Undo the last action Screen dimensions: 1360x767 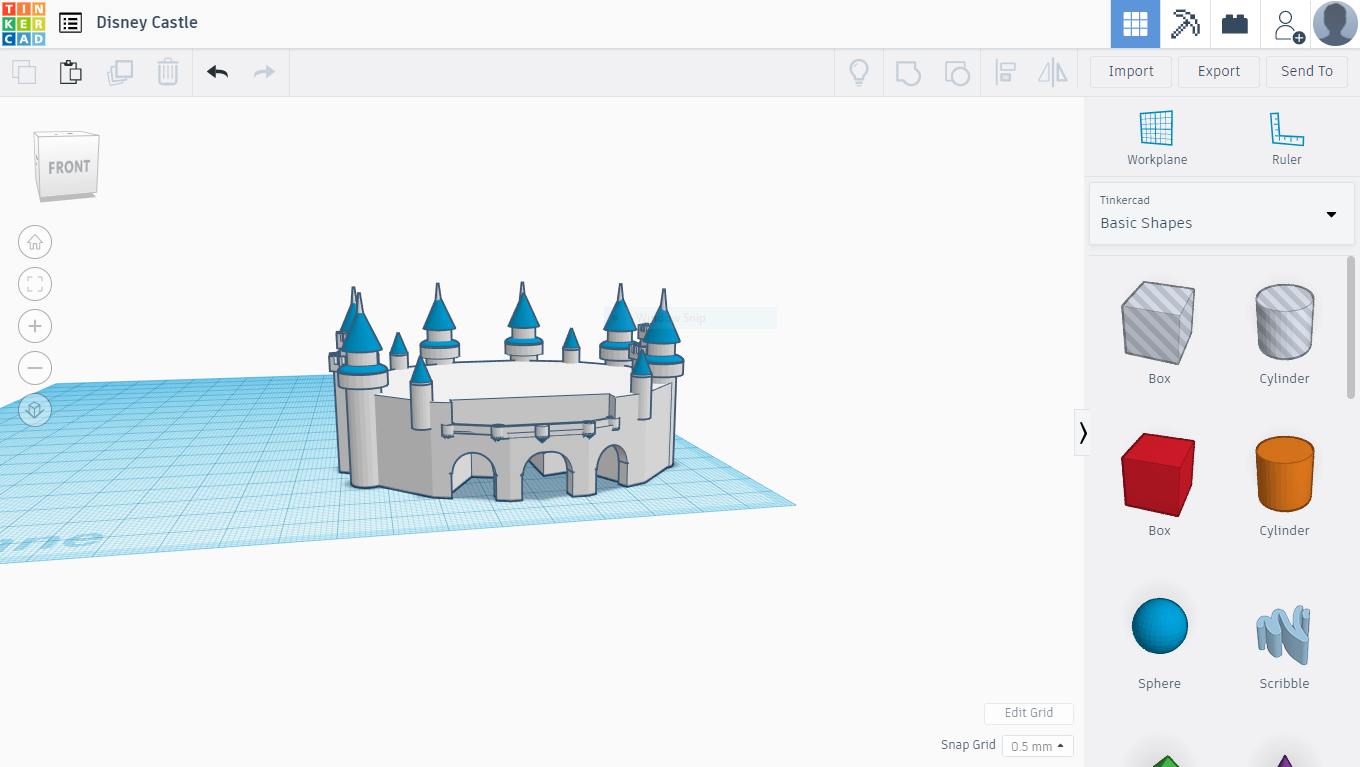click(217, 72)
